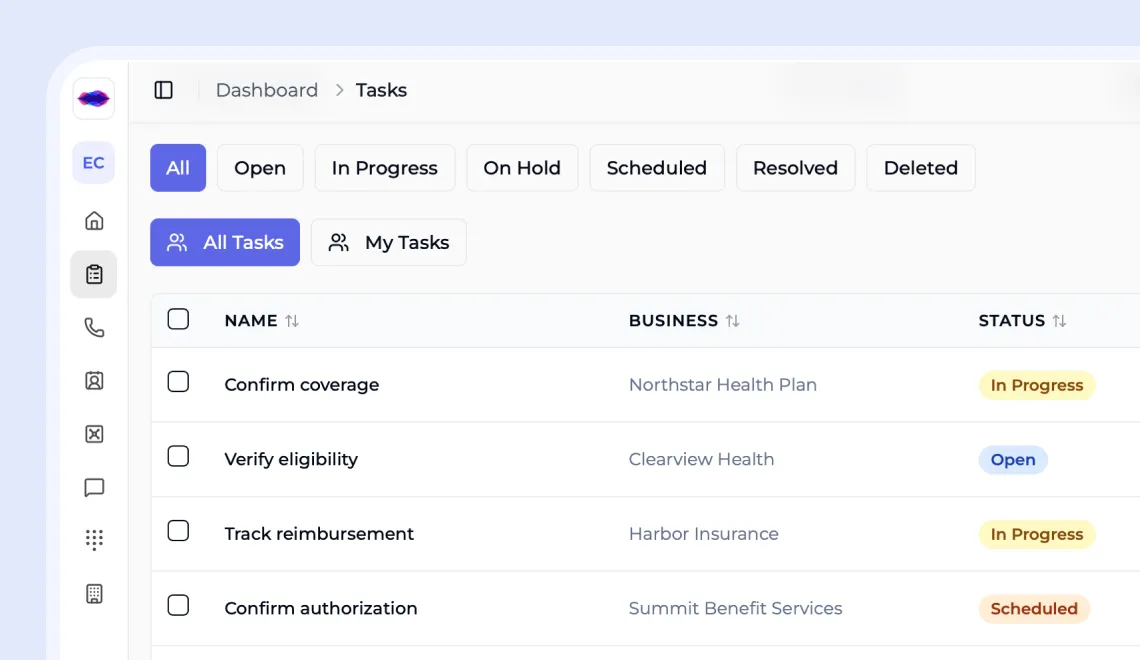Check the Confirm coverage row checkbox

pos(178,382)
